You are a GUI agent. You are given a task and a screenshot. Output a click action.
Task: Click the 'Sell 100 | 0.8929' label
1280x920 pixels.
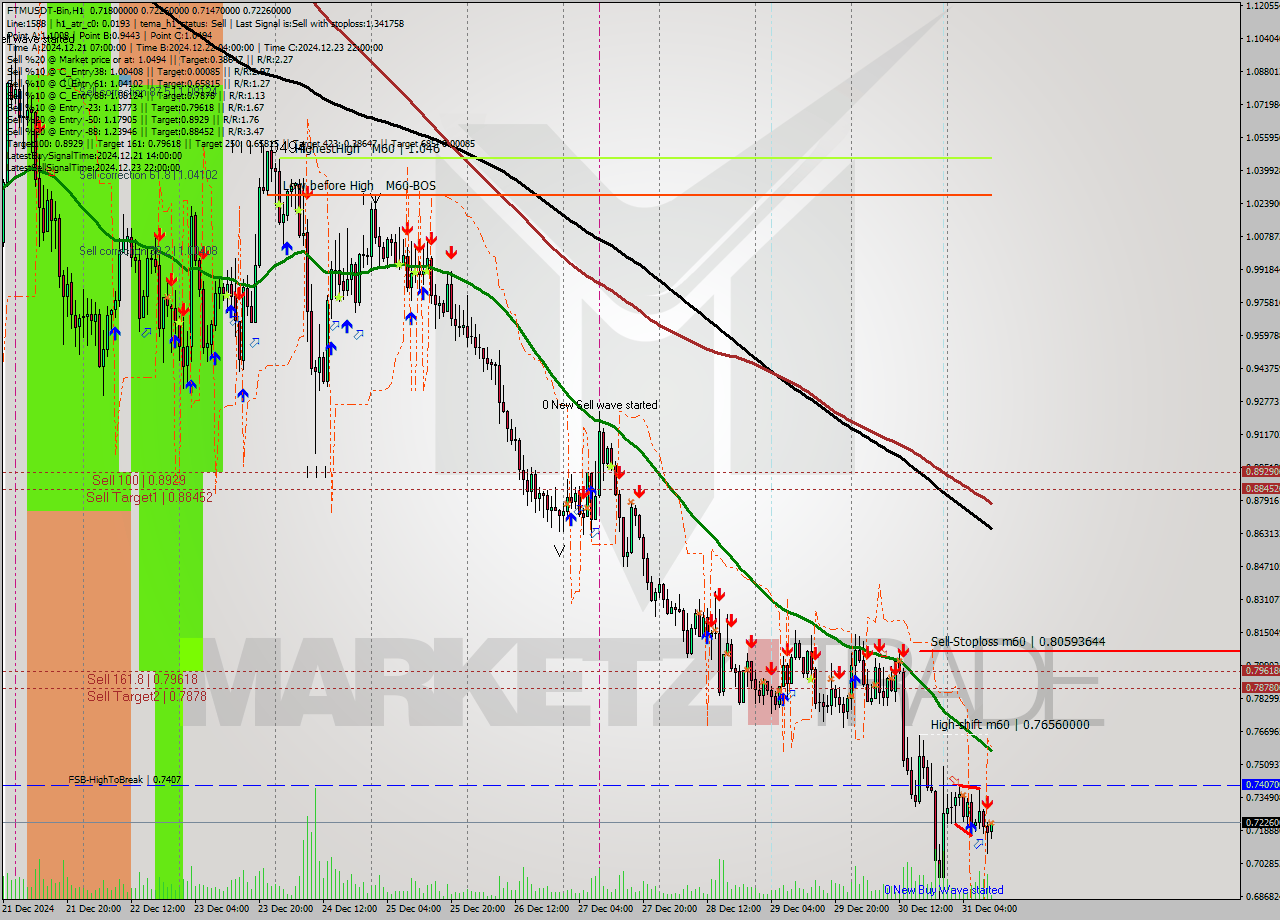(x=138, y=481)
